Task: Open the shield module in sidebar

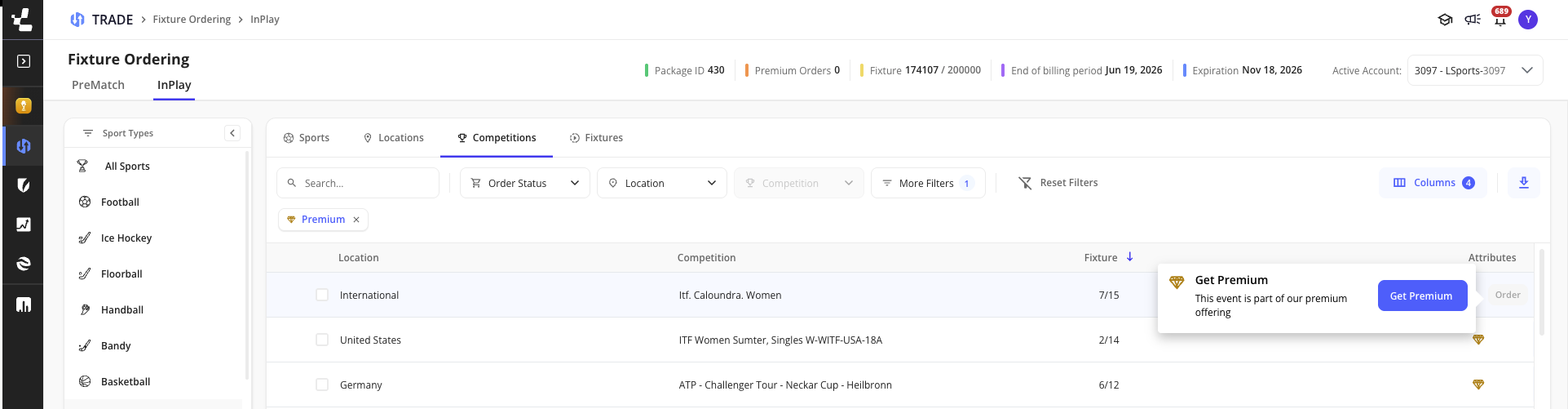Action: coord(24,185)
